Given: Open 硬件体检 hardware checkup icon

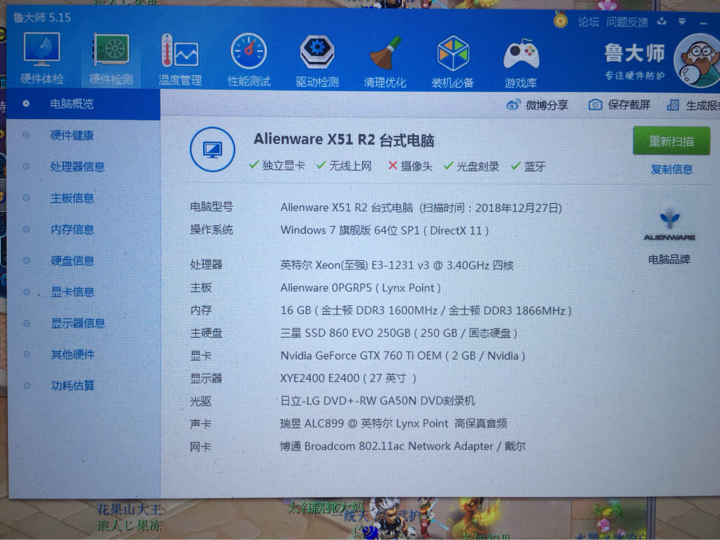Looking at the screenshot, I should 41,56.
